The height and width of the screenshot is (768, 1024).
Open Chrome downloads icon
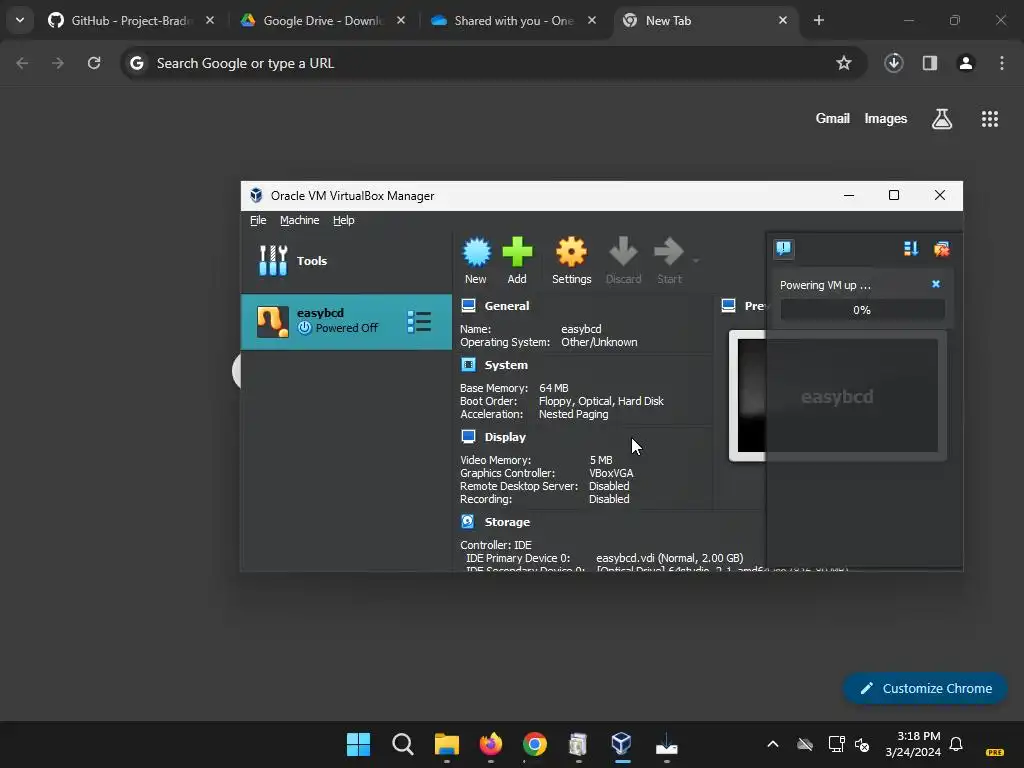[893, 63]
